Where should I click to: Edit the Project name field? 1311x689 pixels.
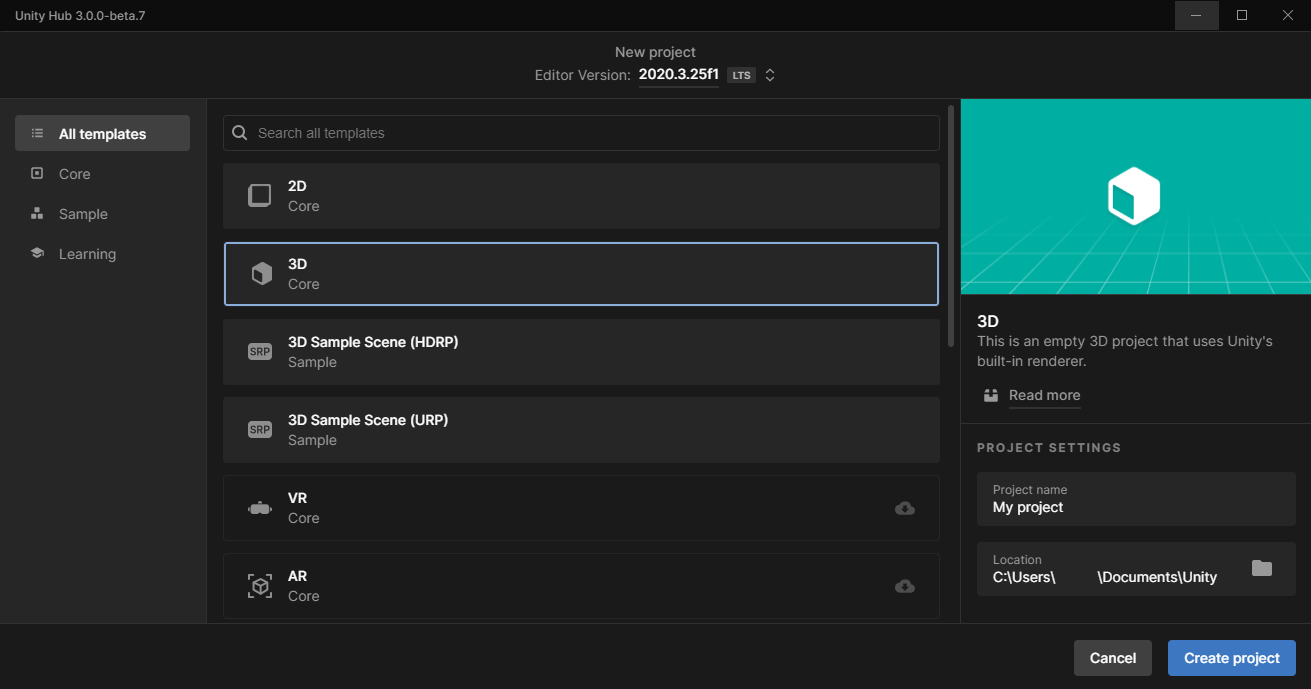pyautogui.click(x=1136, y=499)
